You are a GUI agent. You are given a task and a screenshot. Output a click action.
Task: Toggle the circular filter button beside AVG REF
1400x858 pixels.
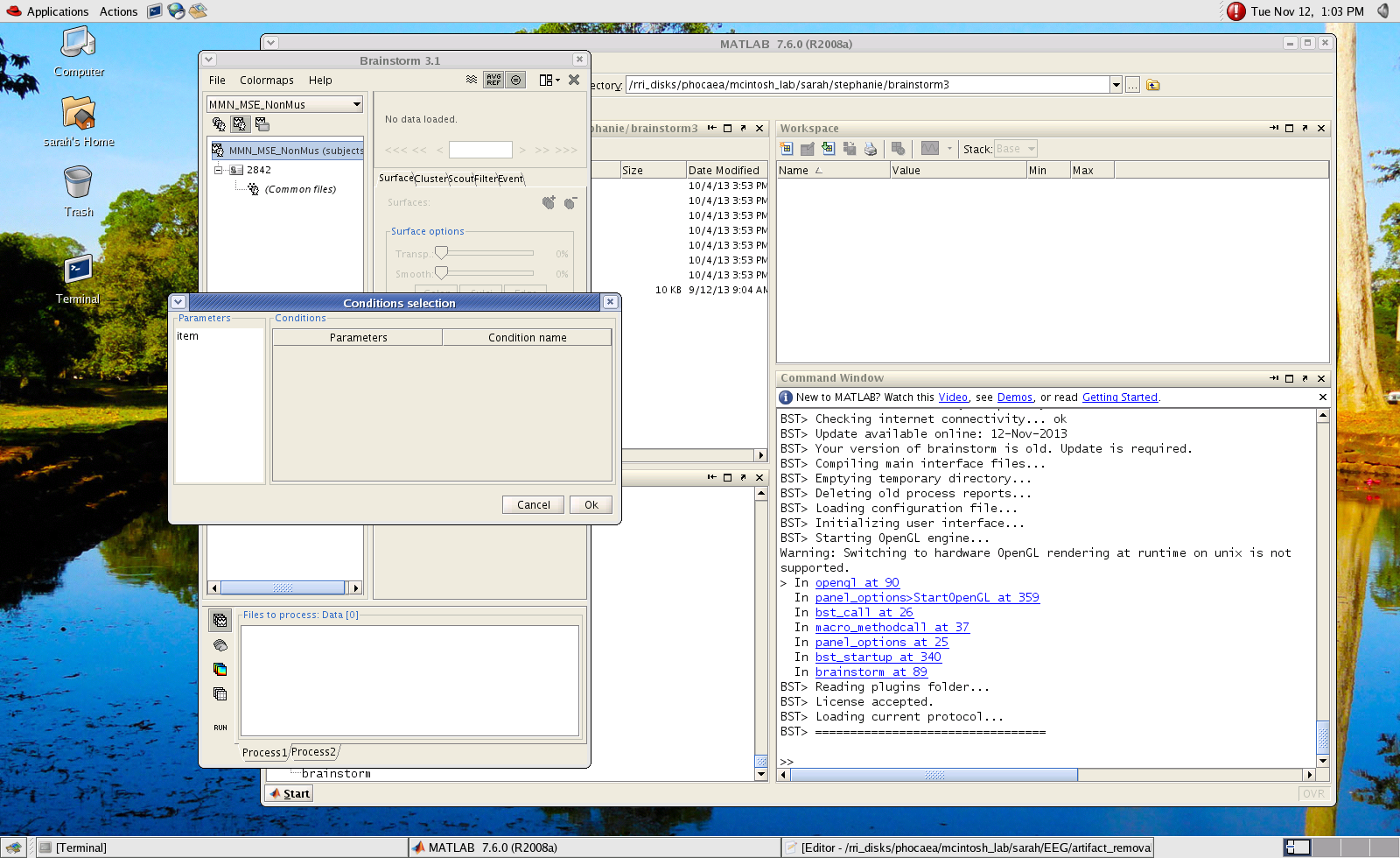(x=516, y=80)
